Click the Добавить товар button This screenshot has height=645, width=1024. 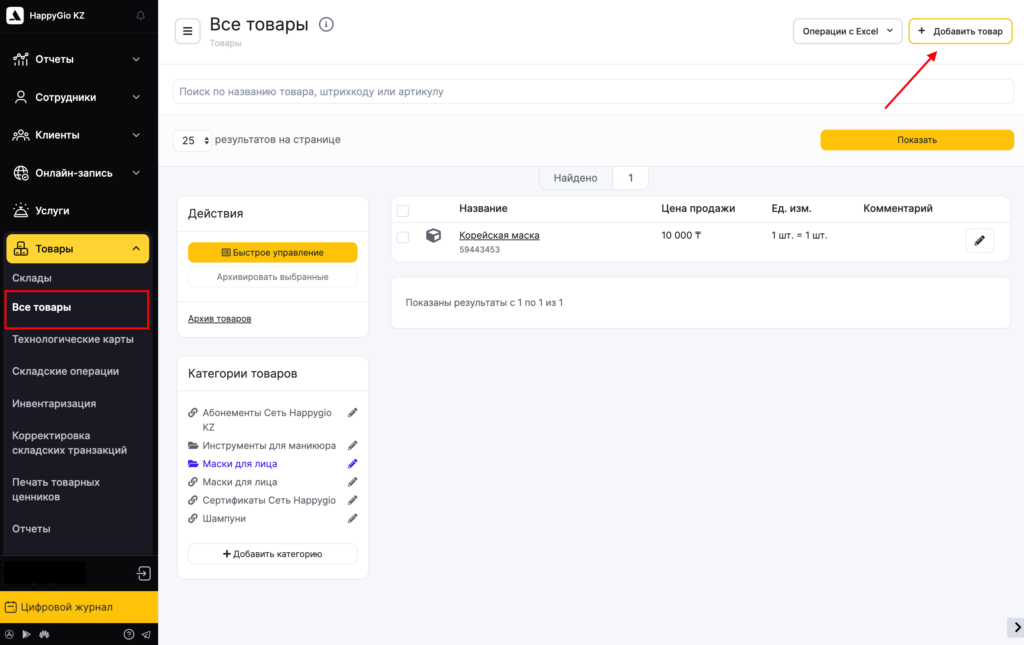(x=960, y=31)
